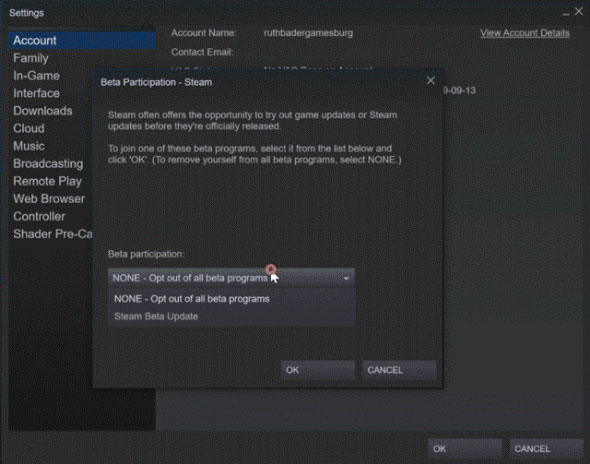Select the Cloud settings category
This screenshot has width=590, height=464.
[29, 128]
